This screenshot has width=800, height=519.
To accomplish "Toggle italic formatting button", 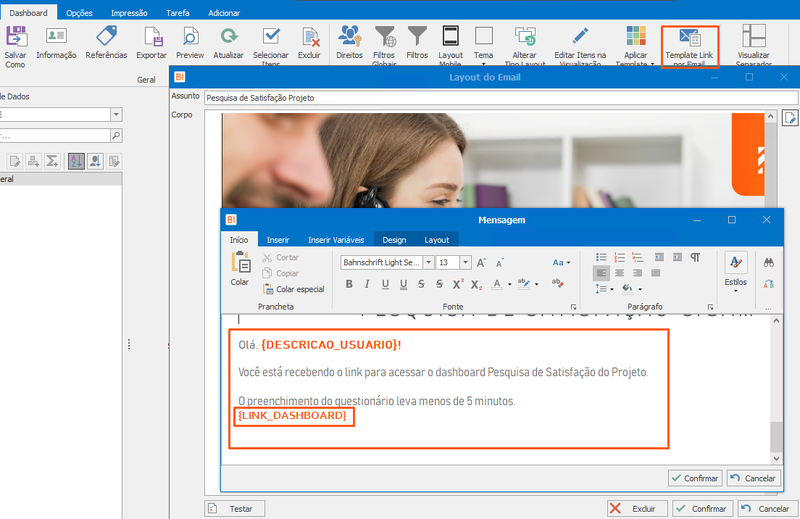I will (367, 284).
